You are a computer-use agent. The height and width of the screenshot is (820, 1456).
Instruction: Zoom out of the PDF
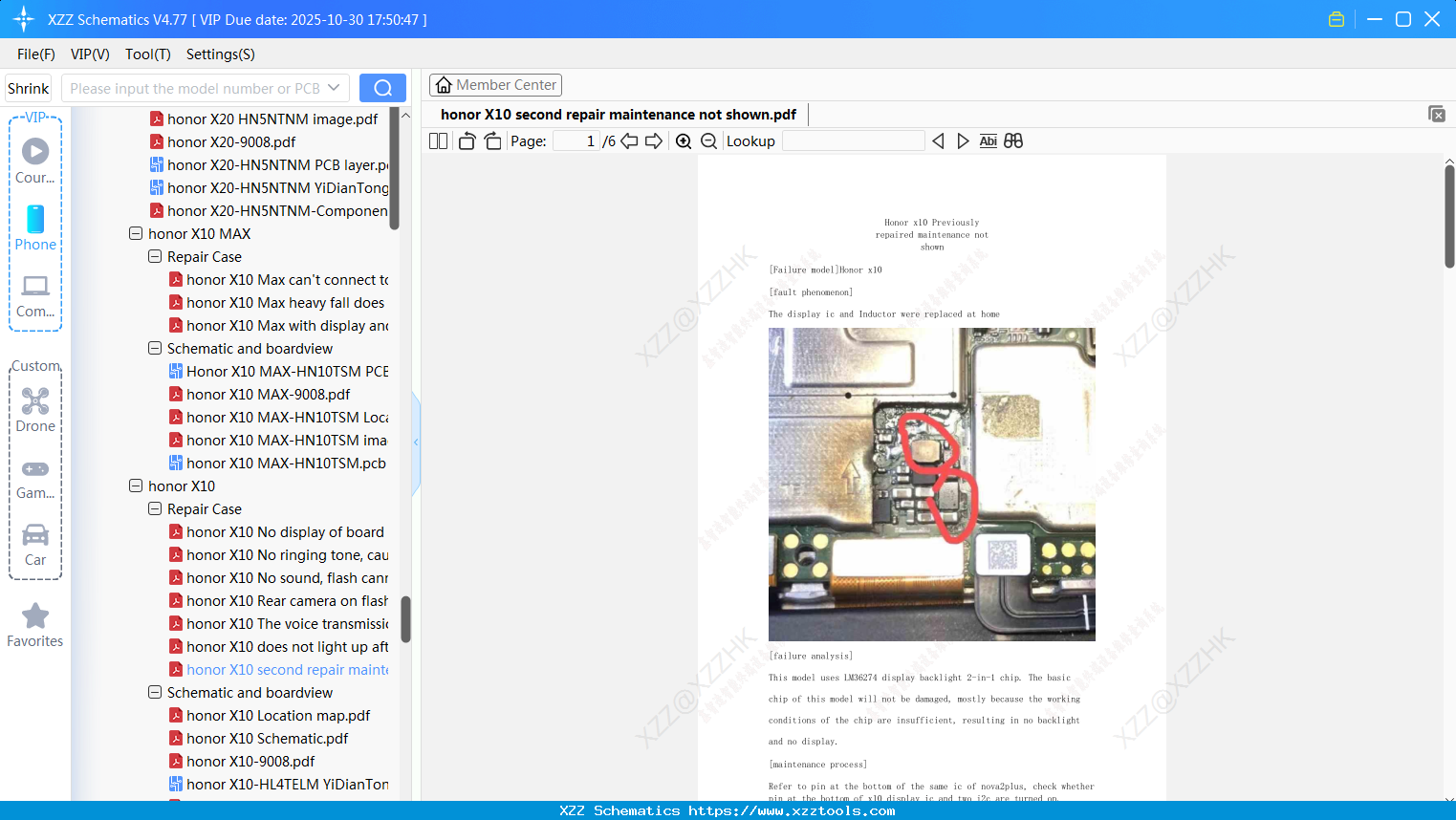(x=709, y=141)
